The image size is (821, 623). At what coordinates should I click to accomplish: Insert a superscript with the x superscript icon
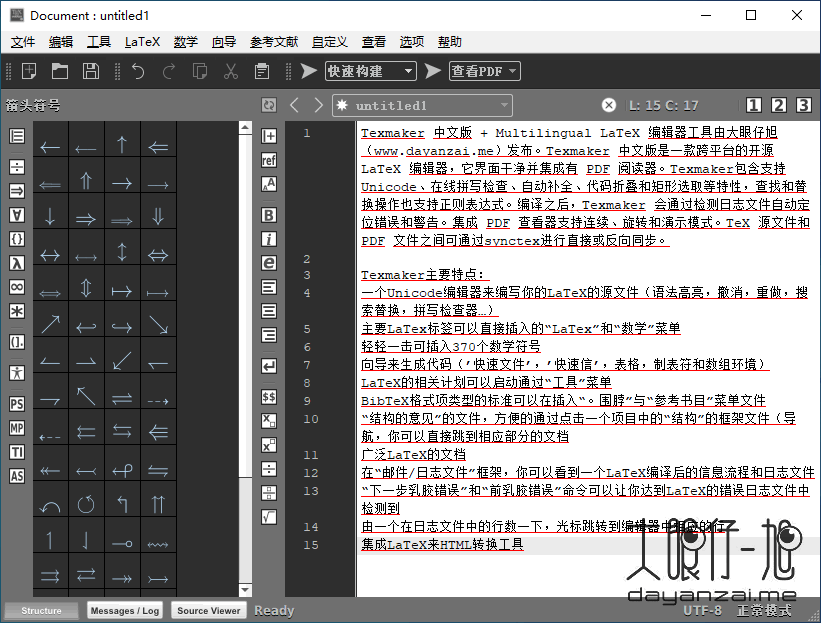pos(269,445)
